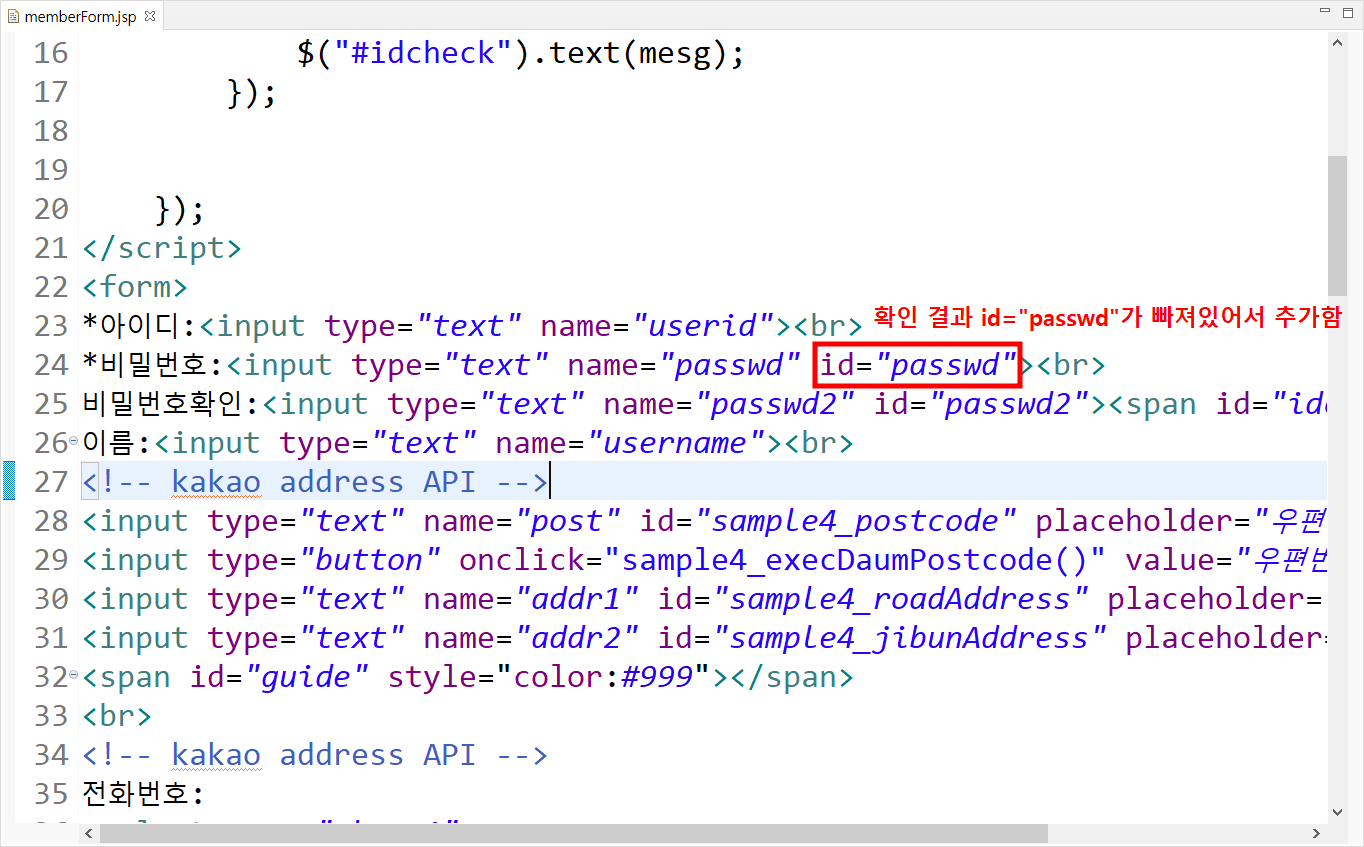Click name="passwd" attribute on line 24
Image resolution: width=1364 pixels, height=847 pixels.
(686, 365)
